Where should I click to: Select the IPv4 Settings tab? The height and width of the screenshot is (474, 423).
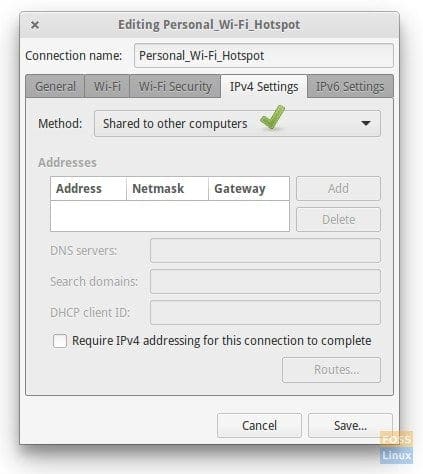(264, 87)
